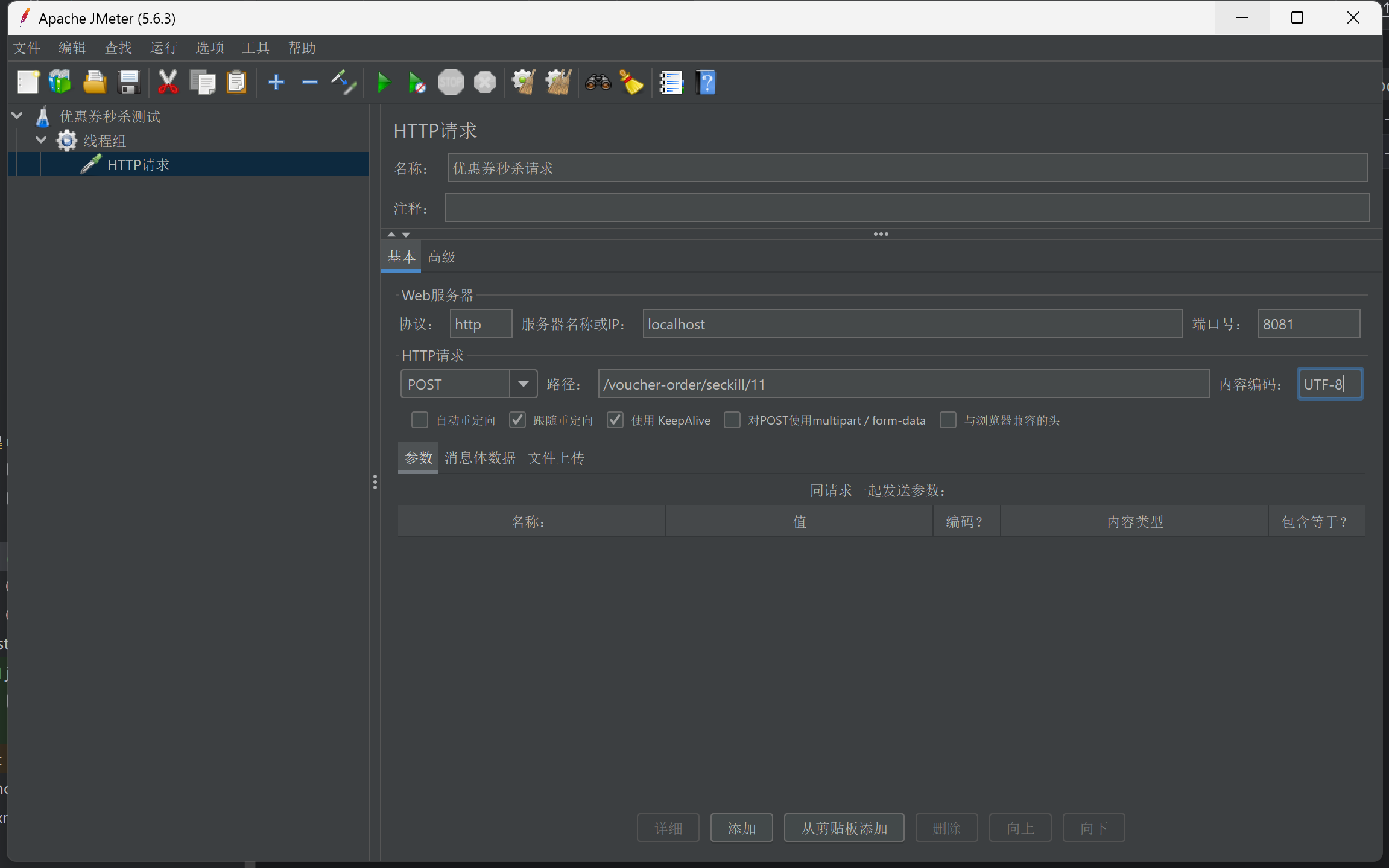Screen dimensions: 1389x868
Task: Switch to the 消息体数据 tab
Action: tap(479, 458)
